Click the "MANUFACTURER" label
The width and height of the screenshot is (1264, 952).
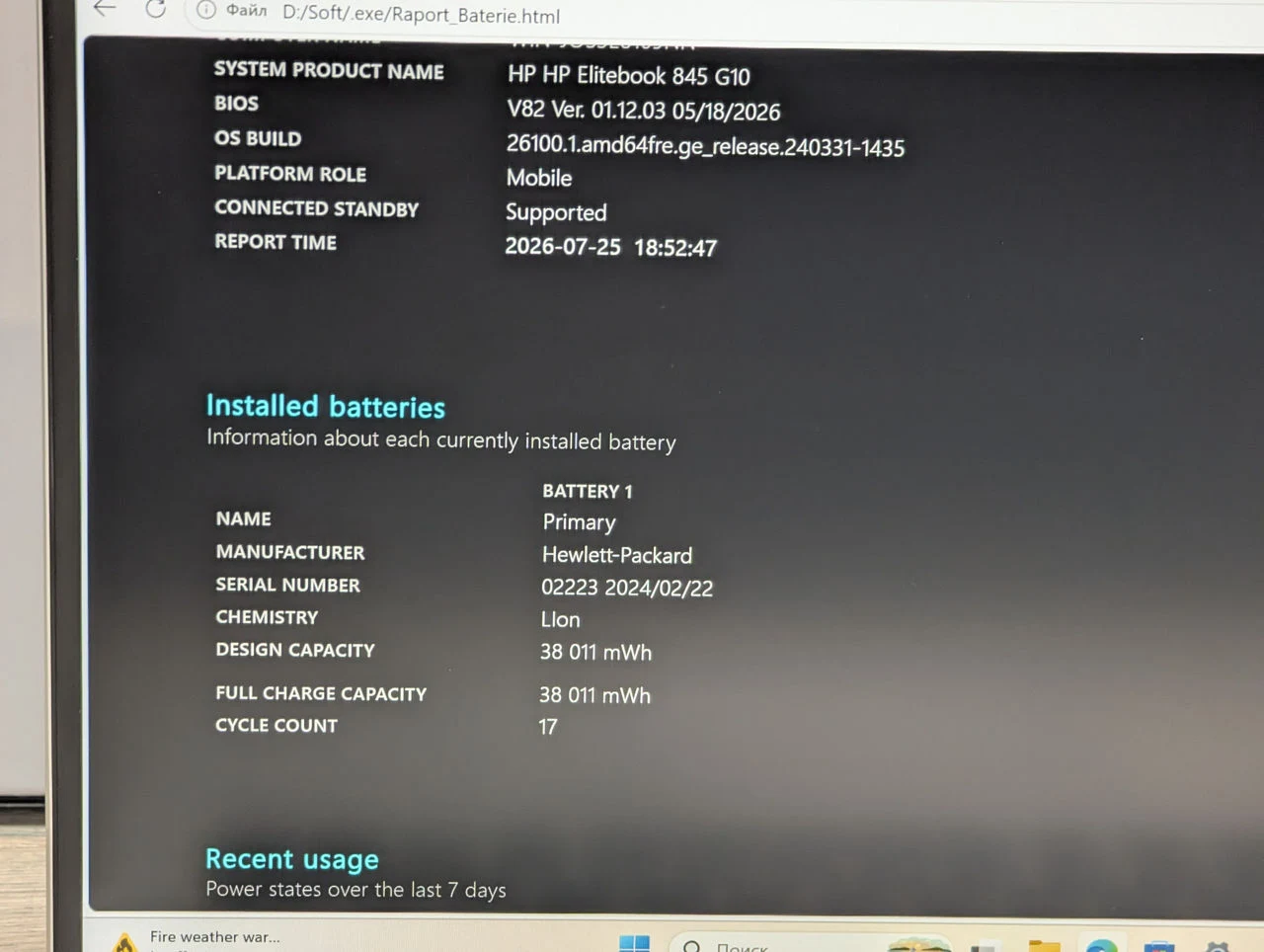290,552
